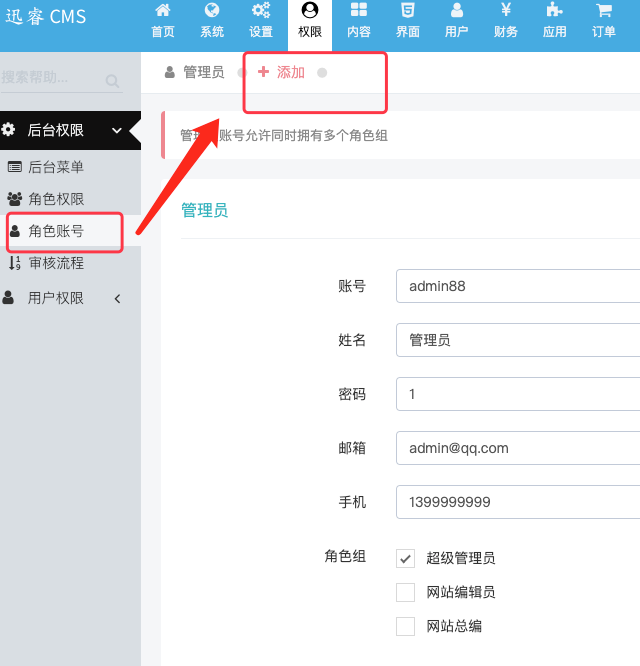Click the 邮箱 field with admin@qq.com

tap(518, 448)
